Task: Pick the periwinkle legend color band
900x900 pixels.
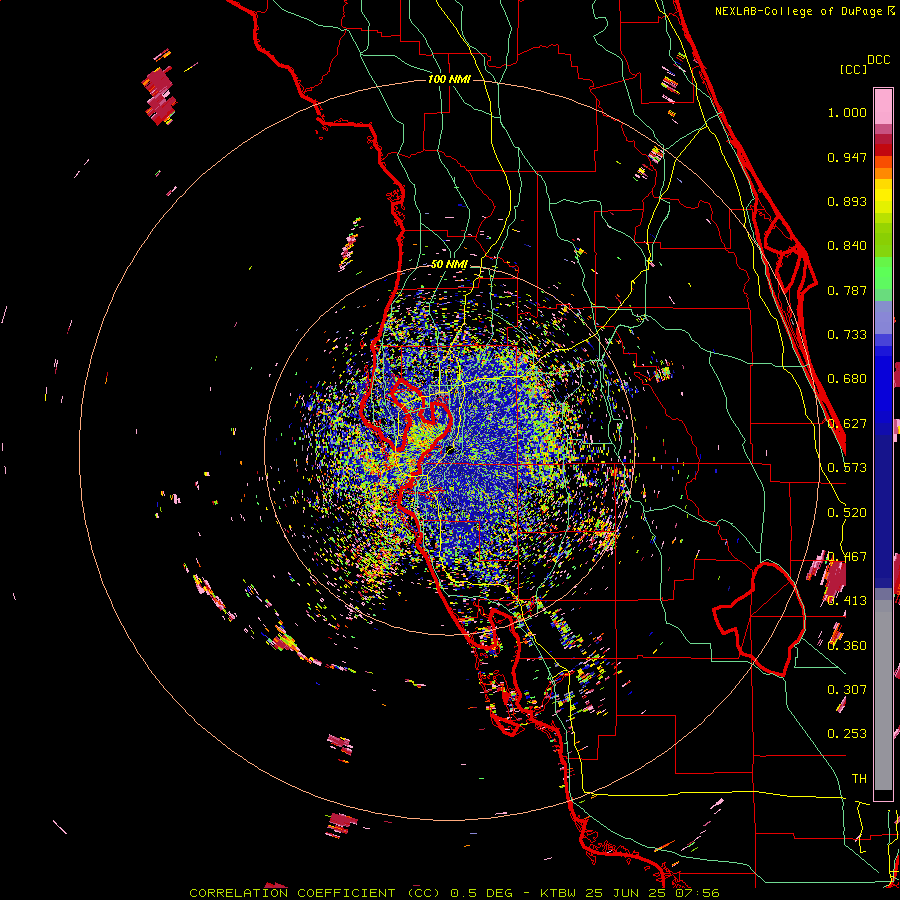Action: click(883, 318)
